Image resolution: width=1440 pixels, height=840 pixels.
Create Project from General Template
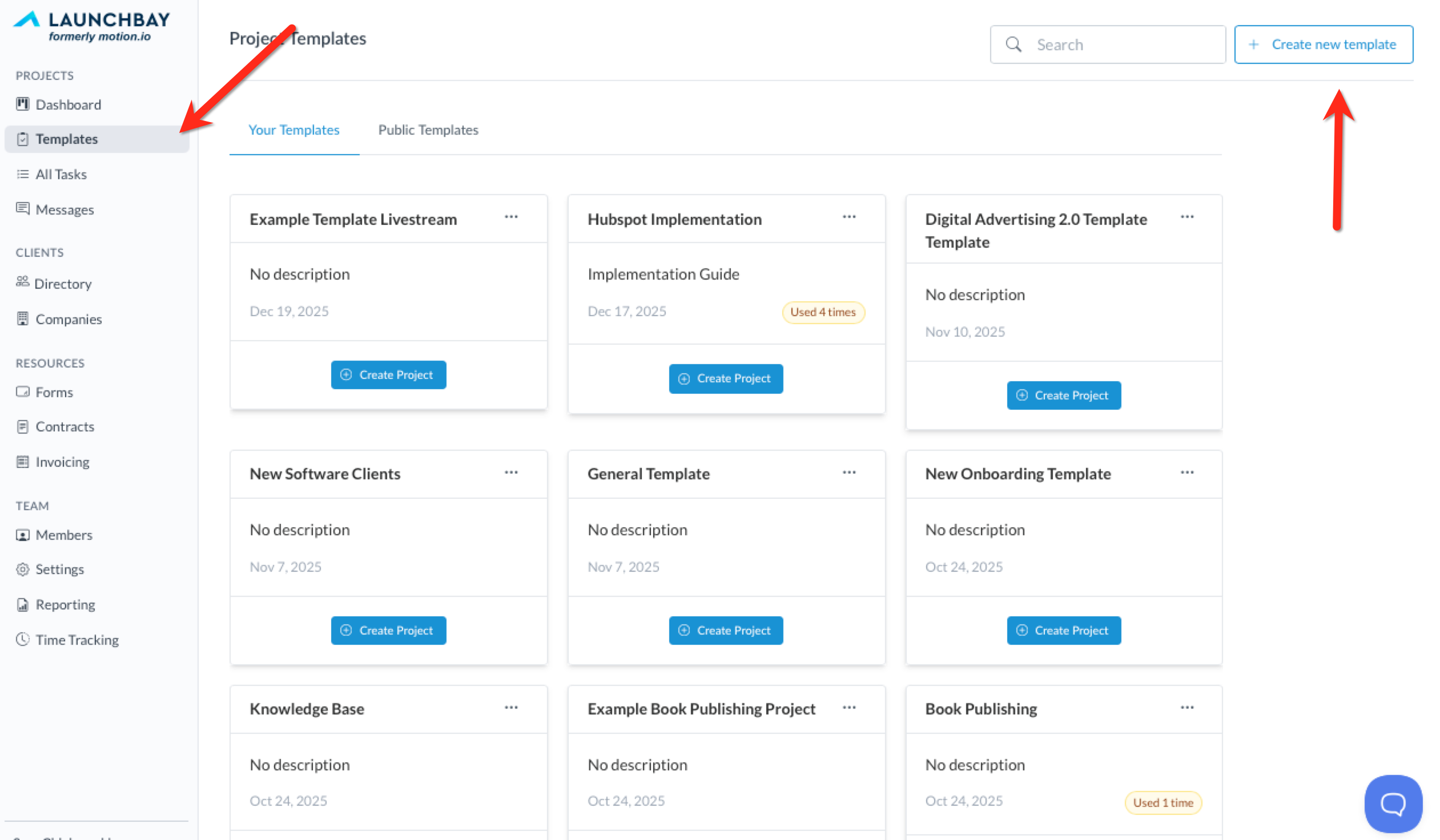(726, 631)
